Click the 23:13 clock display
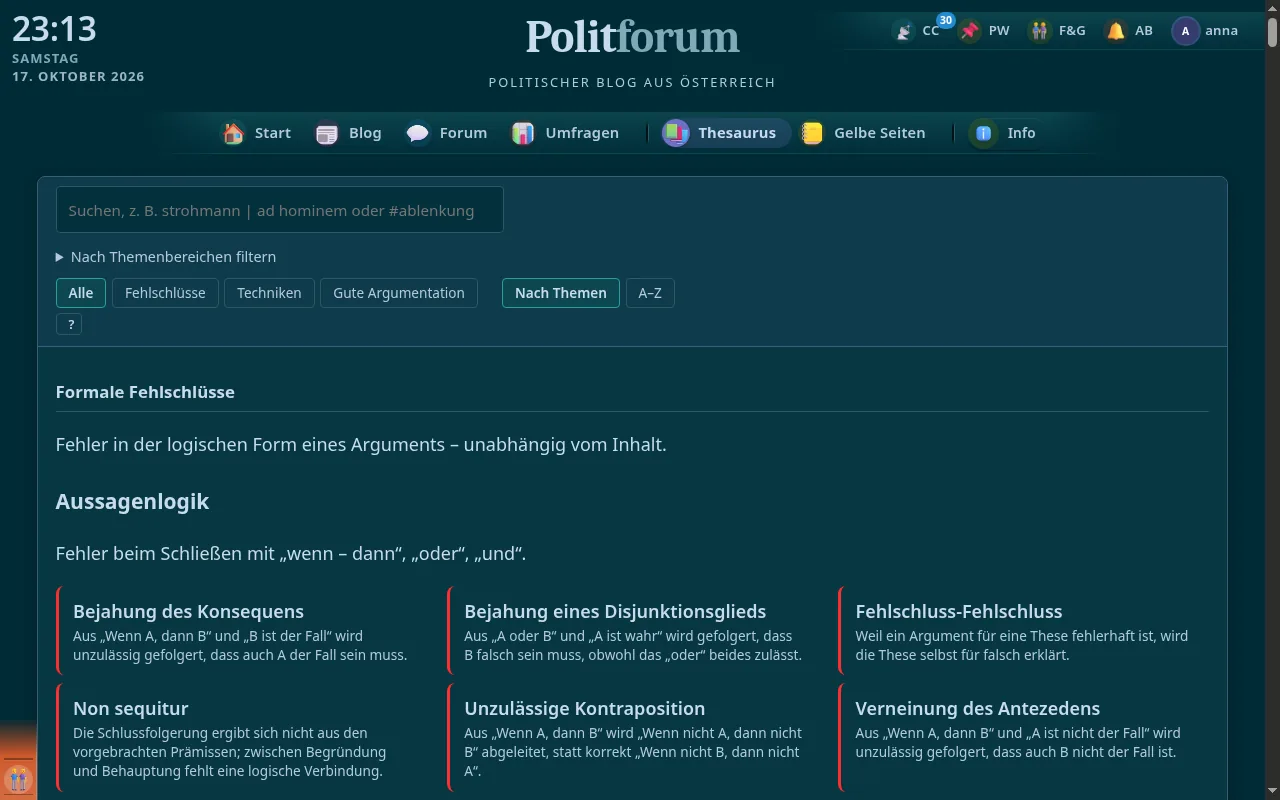This screenshot has height=800, width=1280. click(54, 29)
